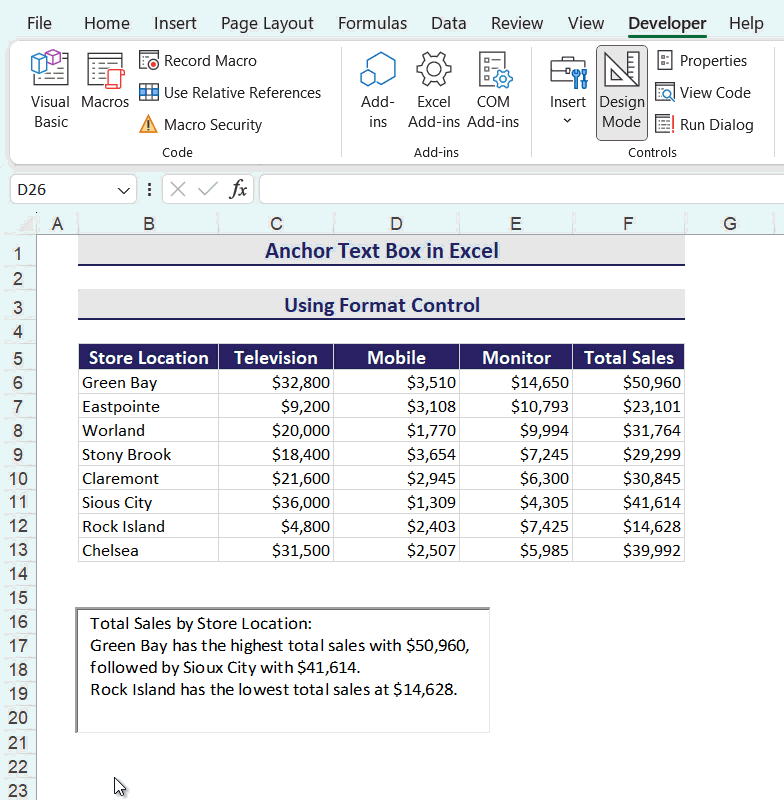Click the 'Store Location' header cell
This screenshot has height=800, width=784.
(x=148, y=357)
